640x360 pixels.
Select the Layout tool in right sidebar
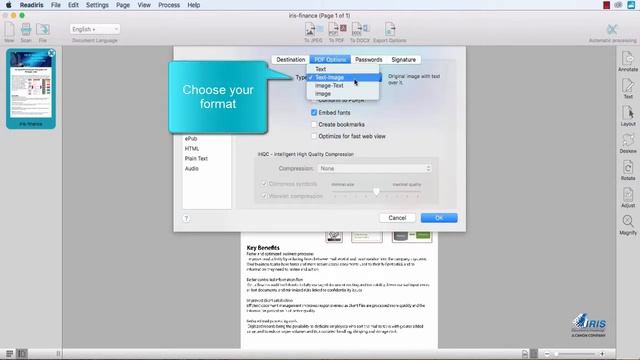point(628,113)
